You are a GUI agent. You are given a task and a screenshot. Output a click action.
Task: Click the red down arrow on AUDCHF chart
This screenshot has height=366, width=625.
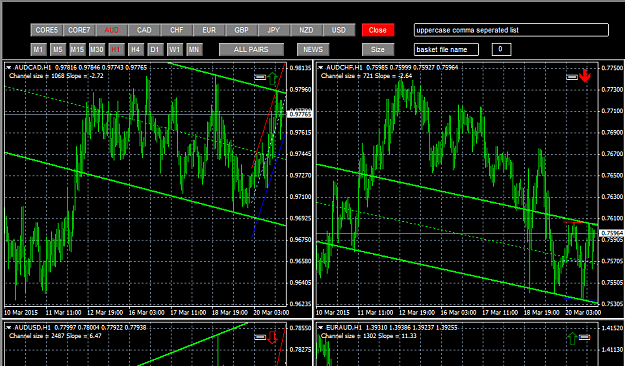pos(585,76)
